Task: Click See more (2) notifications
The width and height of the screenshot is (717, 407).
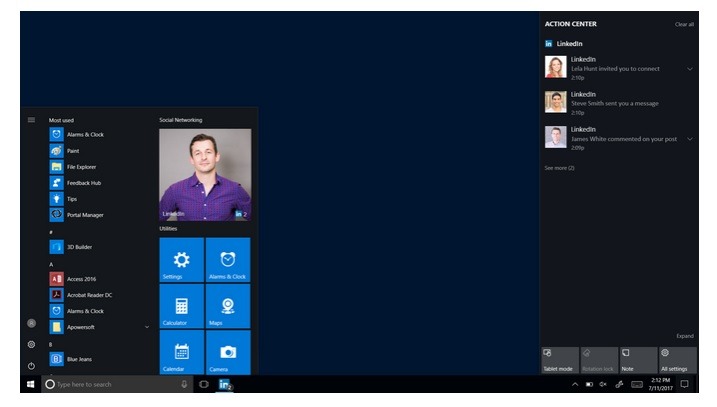Action: coord(559,168)
